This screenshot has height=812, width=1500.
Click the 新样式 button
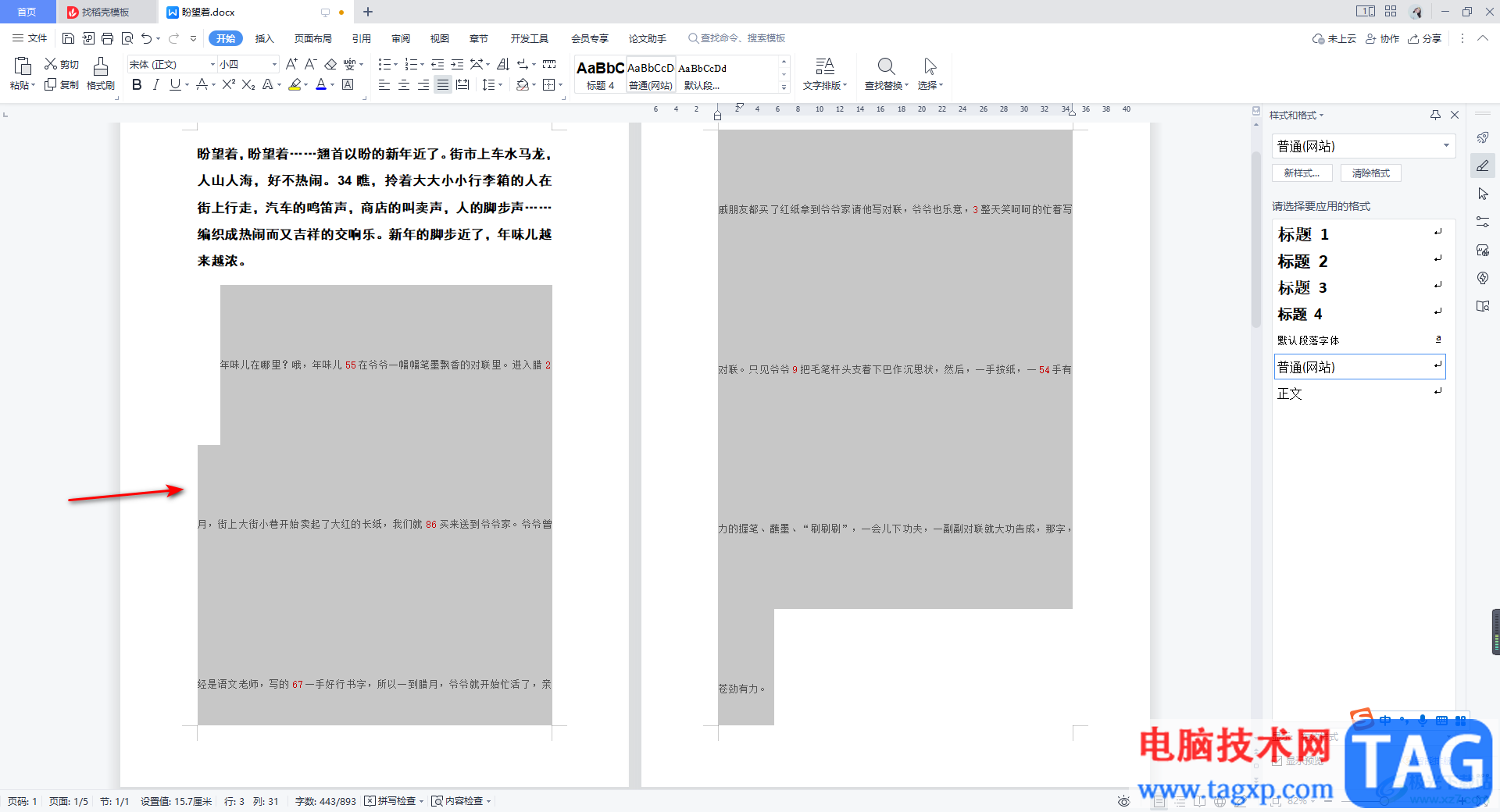click(1302, 173)
